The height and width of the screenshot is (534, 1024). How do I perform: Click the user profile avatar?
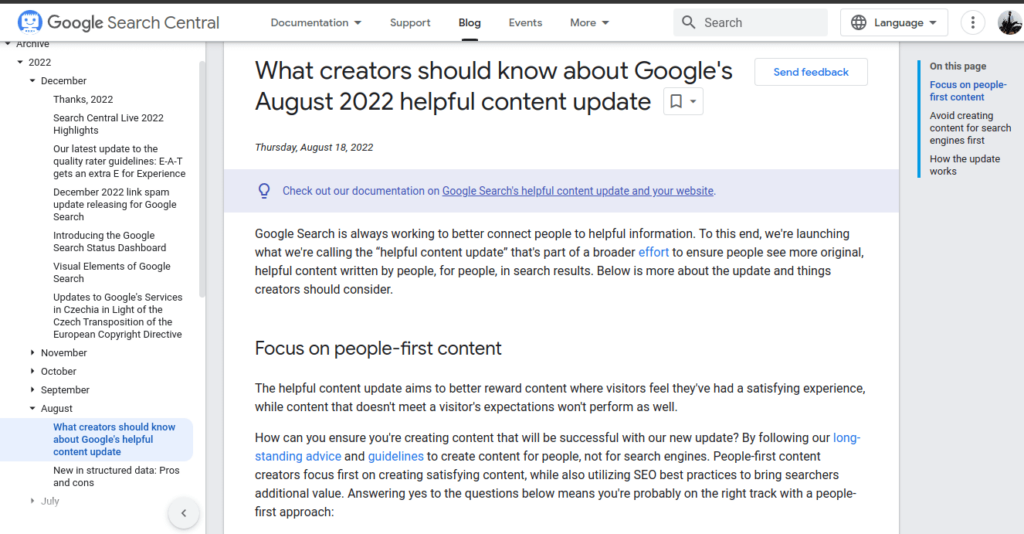click(x=1010, y=22)
